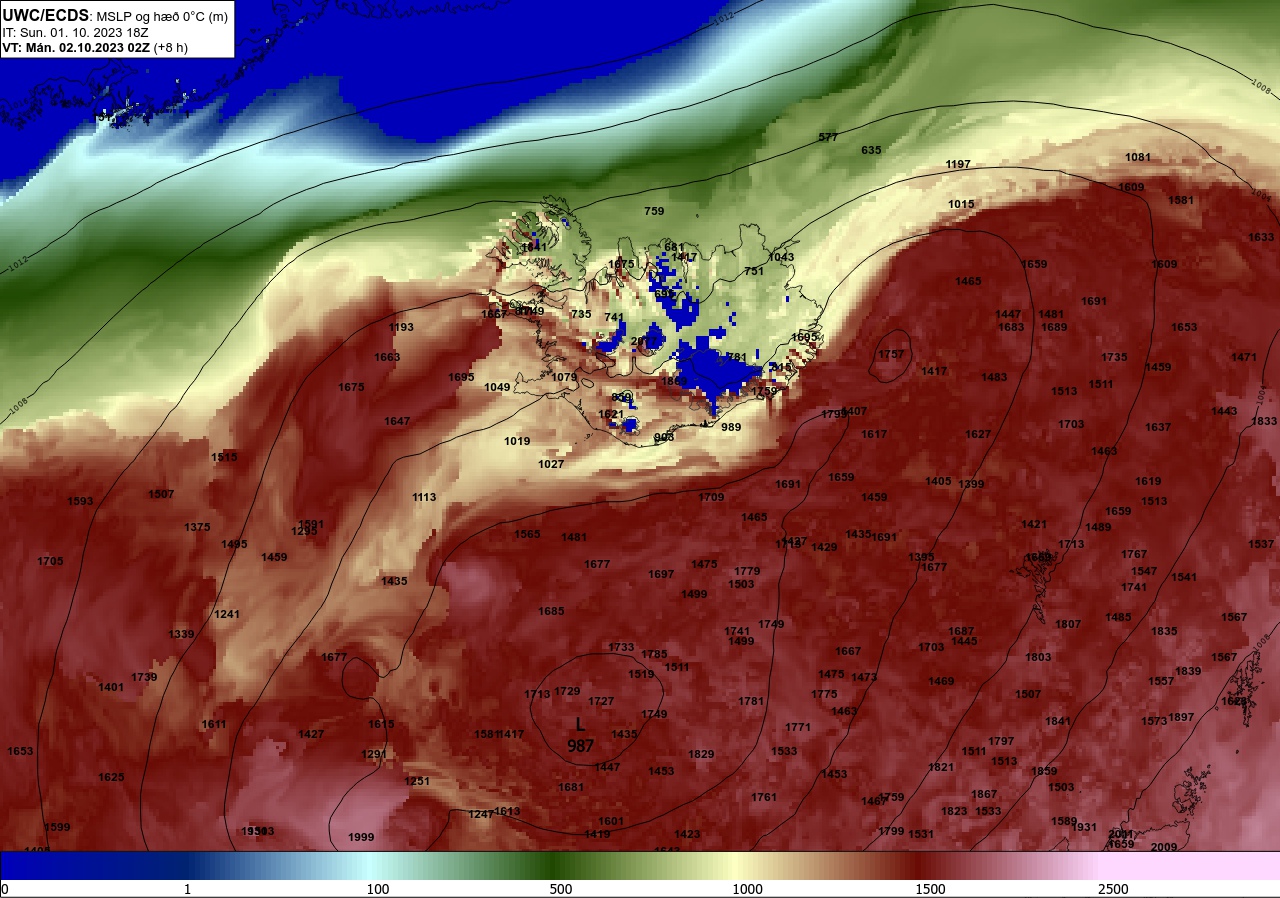Click the 1375 height value
The height and width of the screenshot is (898, 1280).
pyautogui.click(x=197, y=527)
